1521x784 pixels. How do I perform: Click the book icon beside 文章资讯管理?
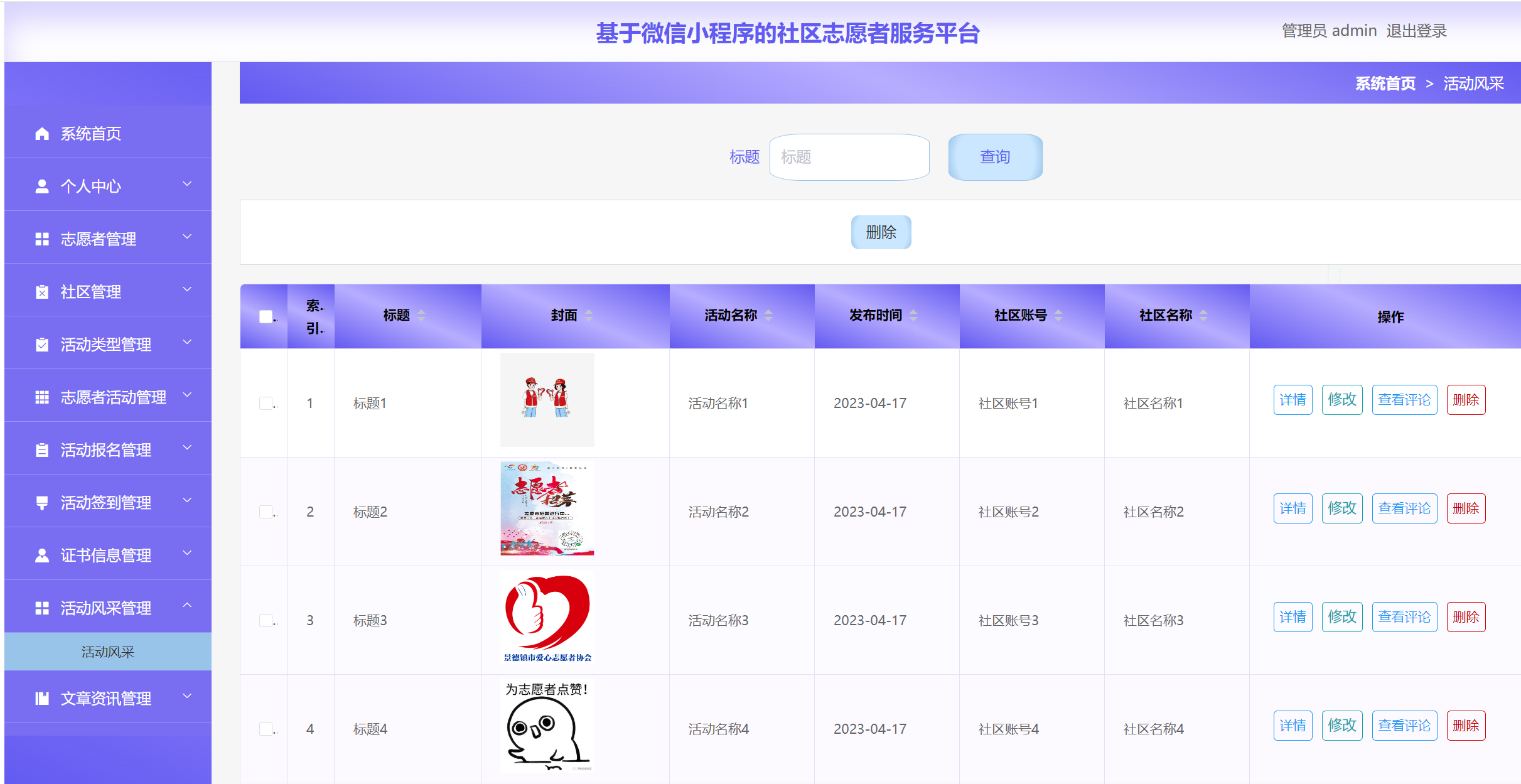click(42, 699)
